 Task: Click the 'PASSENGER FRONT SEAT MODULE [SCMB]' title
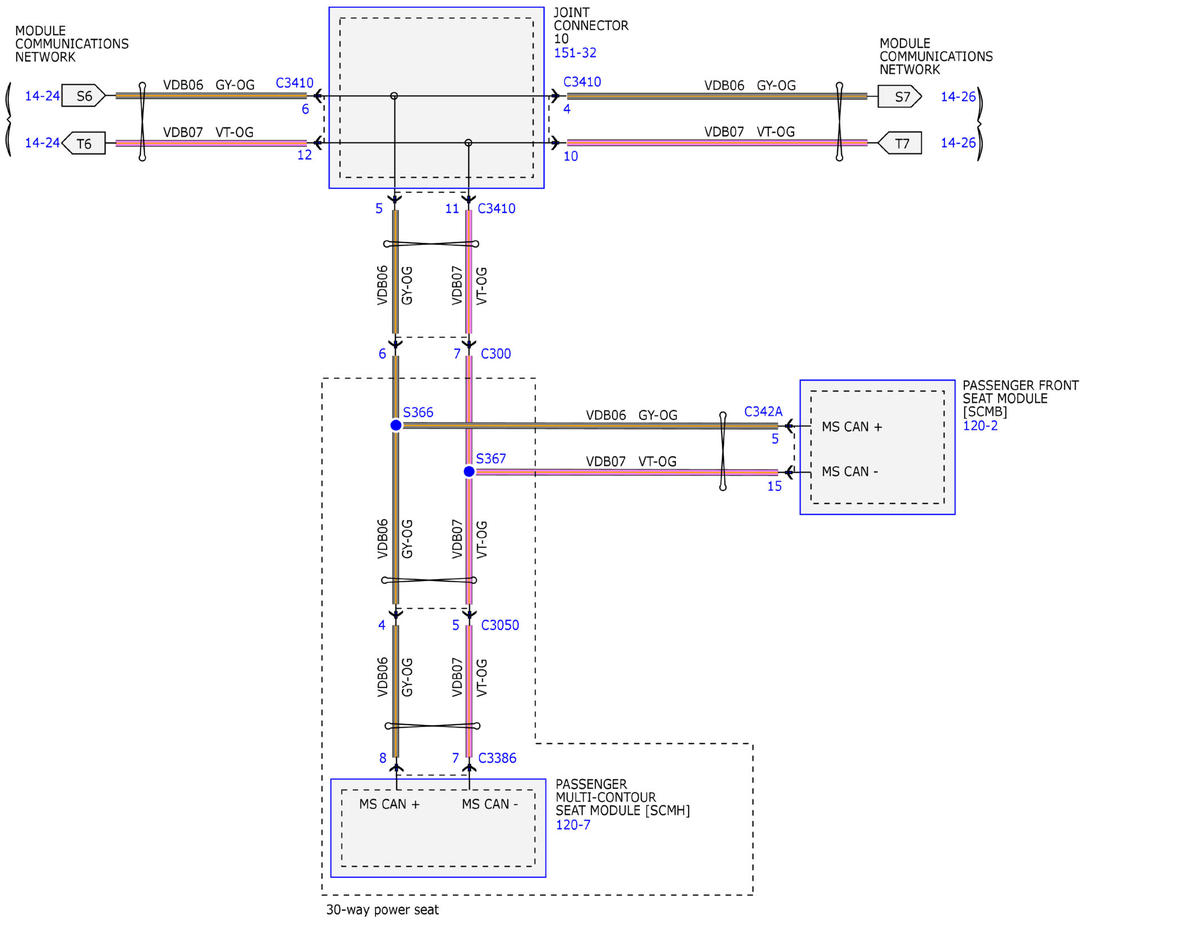point(1020,399)
